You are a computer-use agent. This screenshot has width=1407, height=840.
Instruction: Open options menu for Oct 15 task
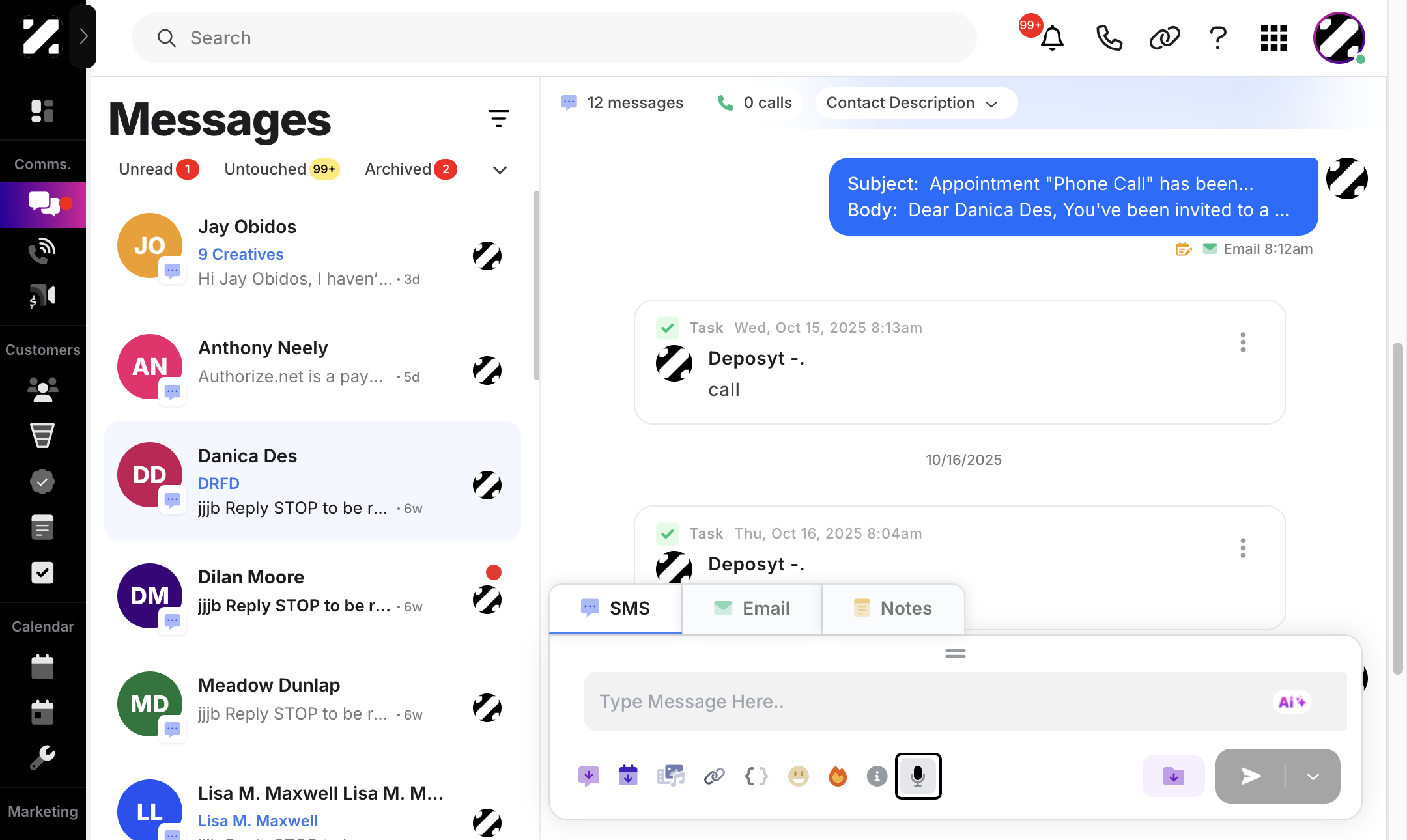click(1243, 342)
